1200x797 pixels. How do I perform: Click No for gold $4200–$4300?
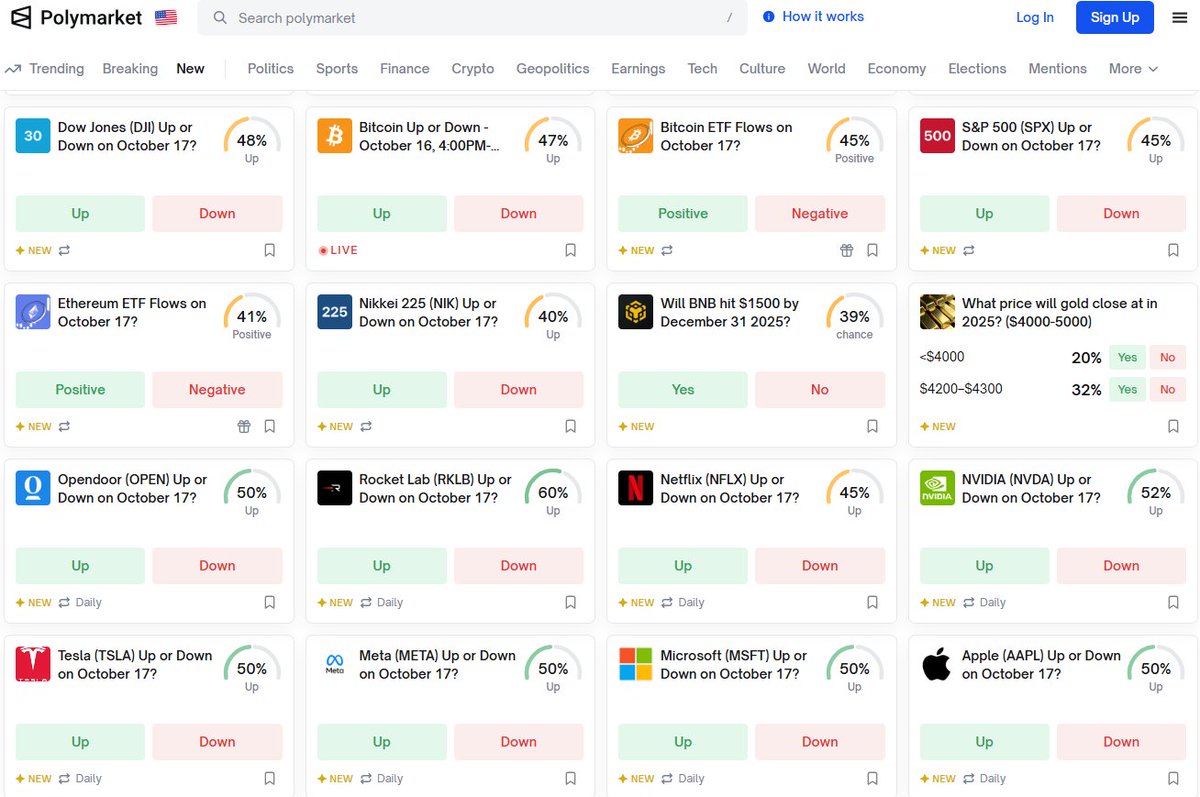(x=1167, y=389)
